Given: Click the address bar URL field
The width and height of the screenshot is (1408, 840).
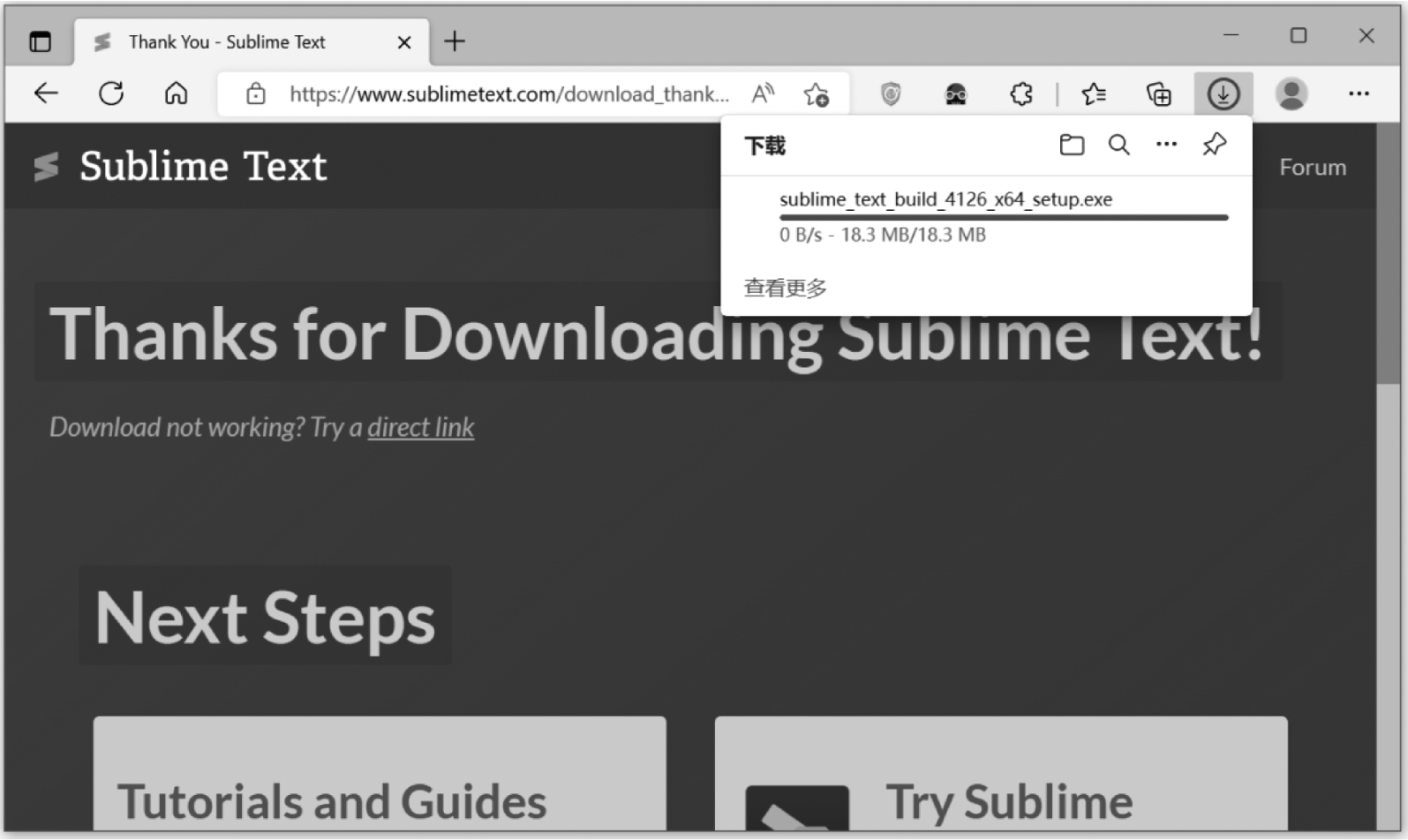Looking at the screenshot, I should pyautogui.click(x=508, y=94).
